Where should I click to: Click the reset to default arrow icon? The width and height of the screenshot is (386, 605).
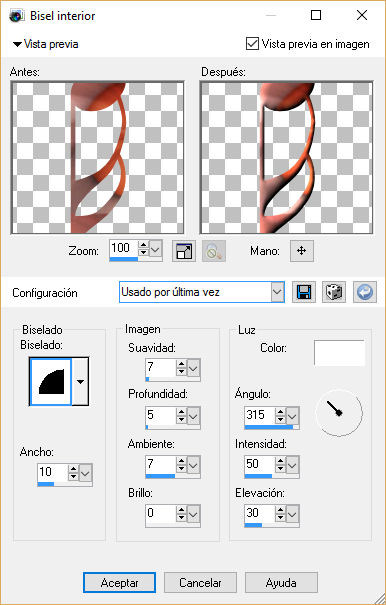(x=364, y=292)
